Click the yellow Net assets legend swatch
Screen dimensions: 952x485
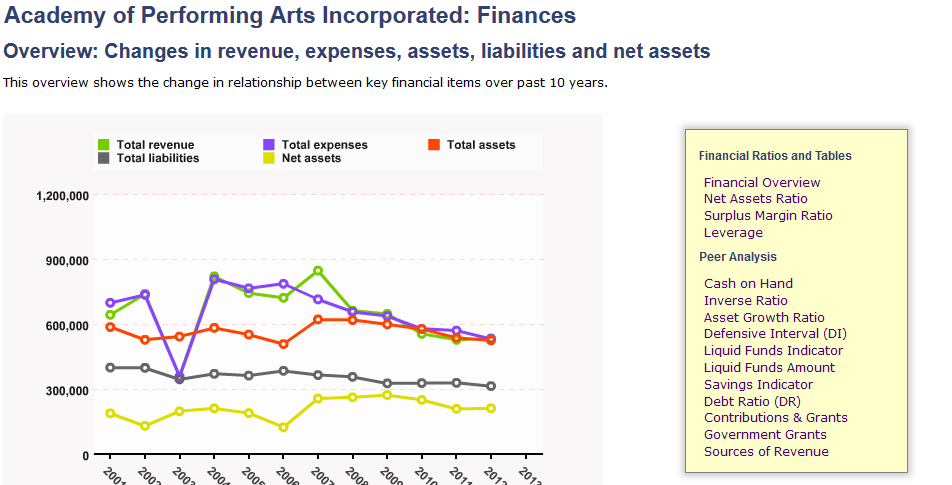click(268, 158)
